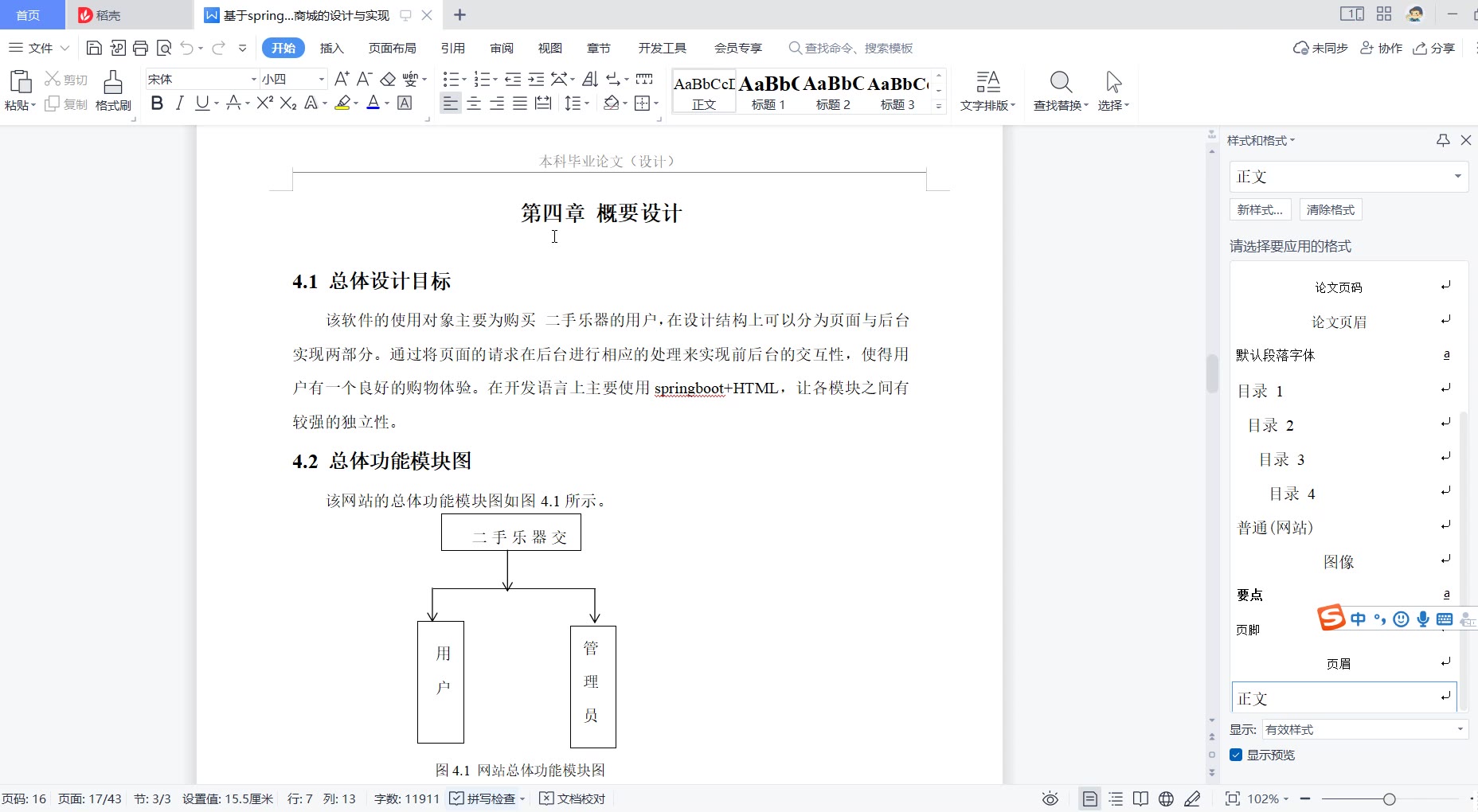Switch to the 审阅 tab
This screenshot has width=1478, height=812.
[x=502, y=48]
